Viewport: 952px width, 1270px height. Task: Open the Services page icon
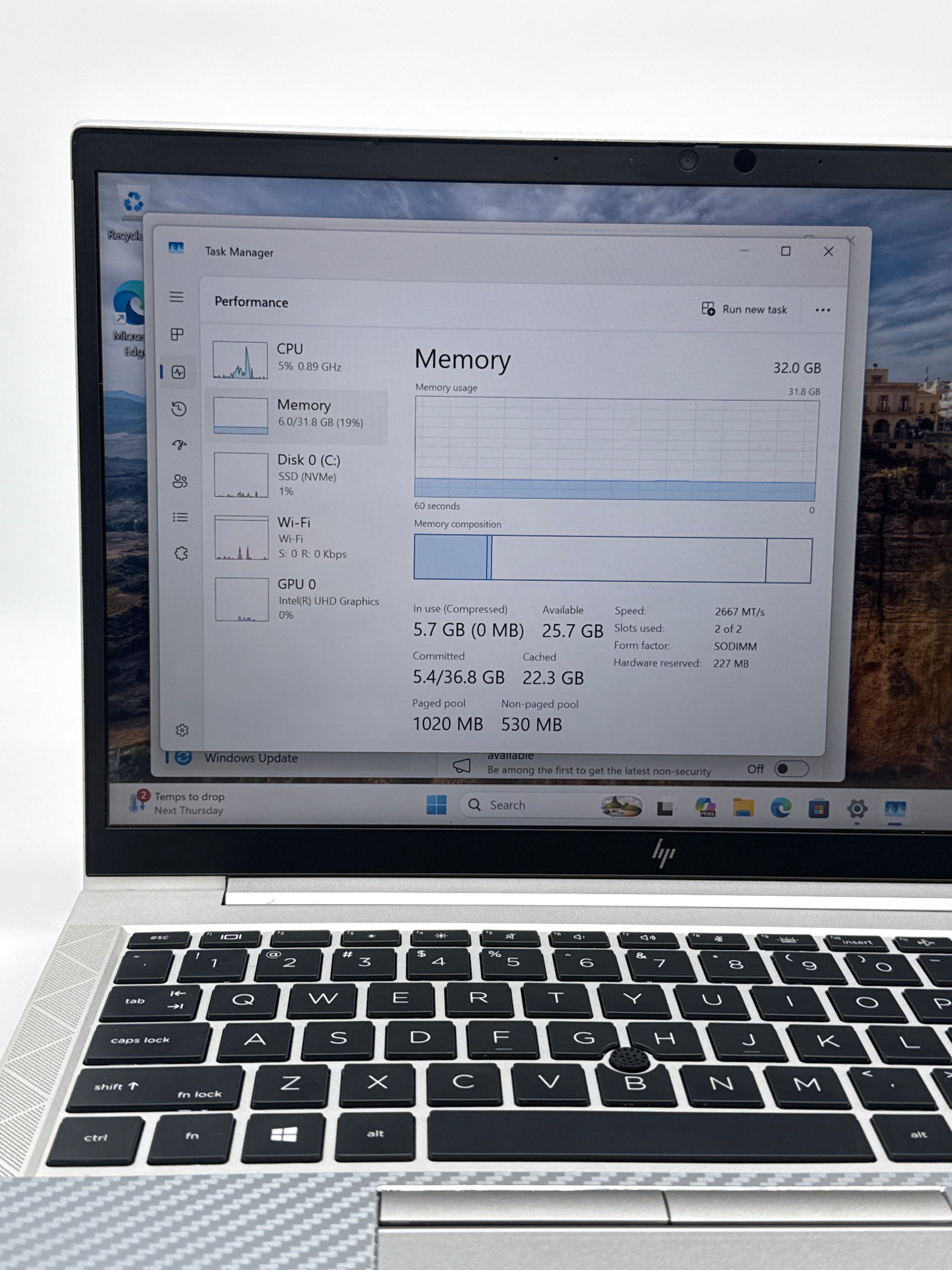(181, 553)
